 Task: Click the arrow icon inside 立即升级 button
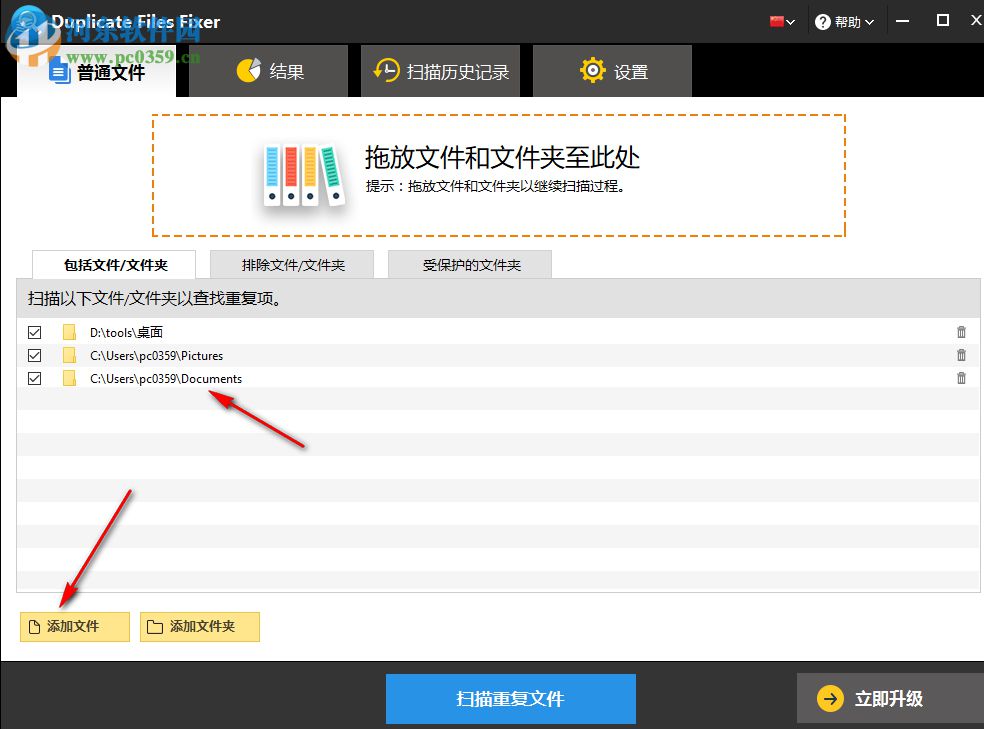click(830, 699)
